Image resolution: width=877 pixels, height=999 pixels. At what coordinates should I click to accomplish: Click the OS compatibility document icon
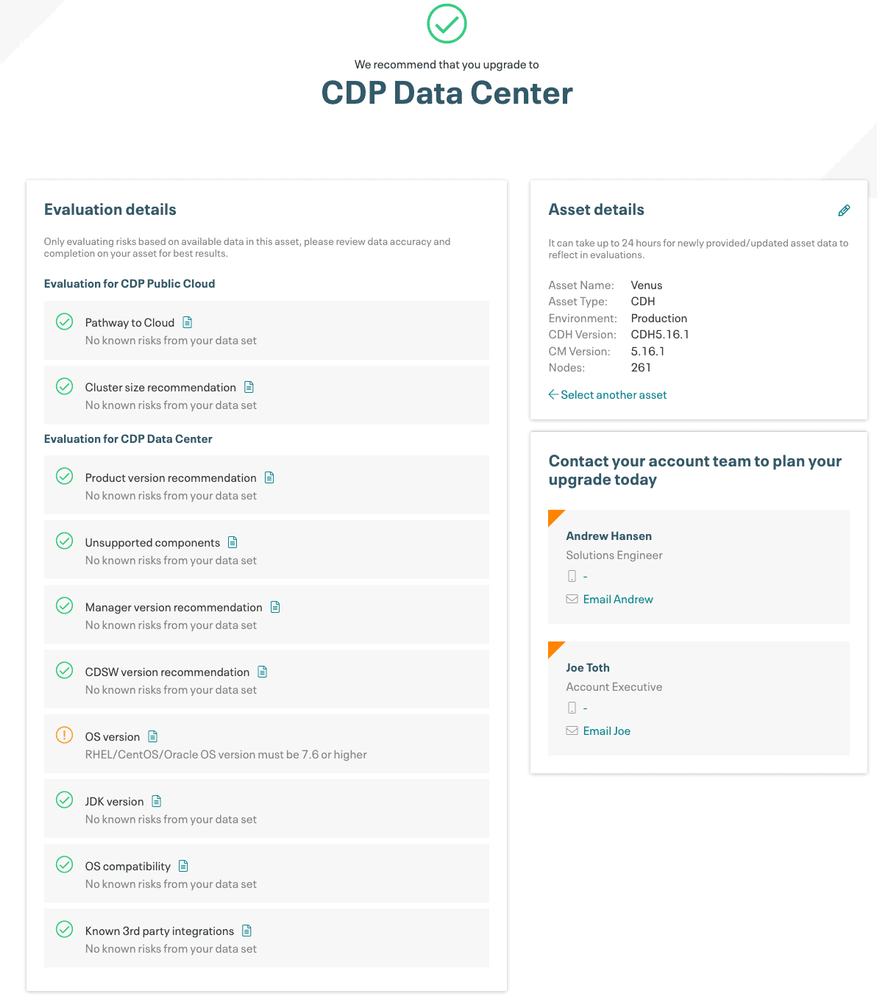pos(183,866)
